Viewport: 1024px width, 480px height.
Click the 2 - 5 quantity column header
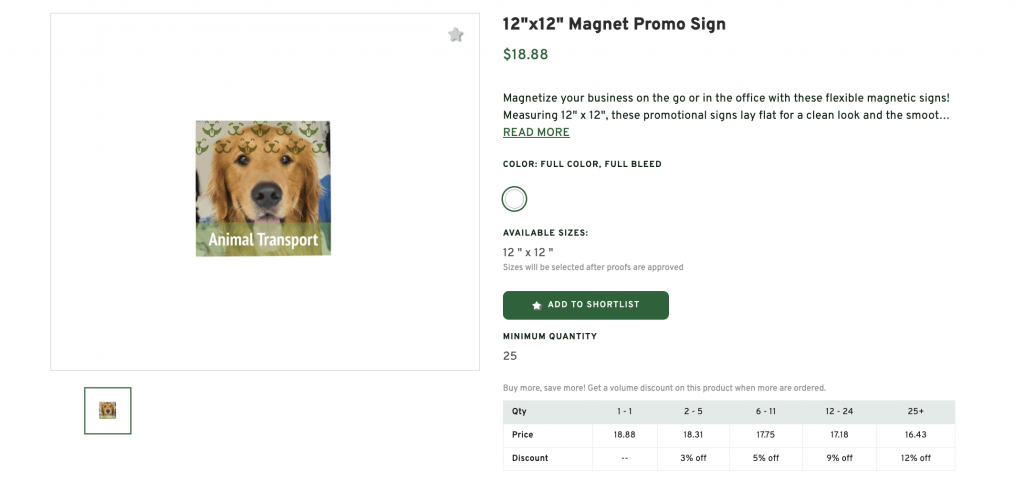(x=693, y=412)
